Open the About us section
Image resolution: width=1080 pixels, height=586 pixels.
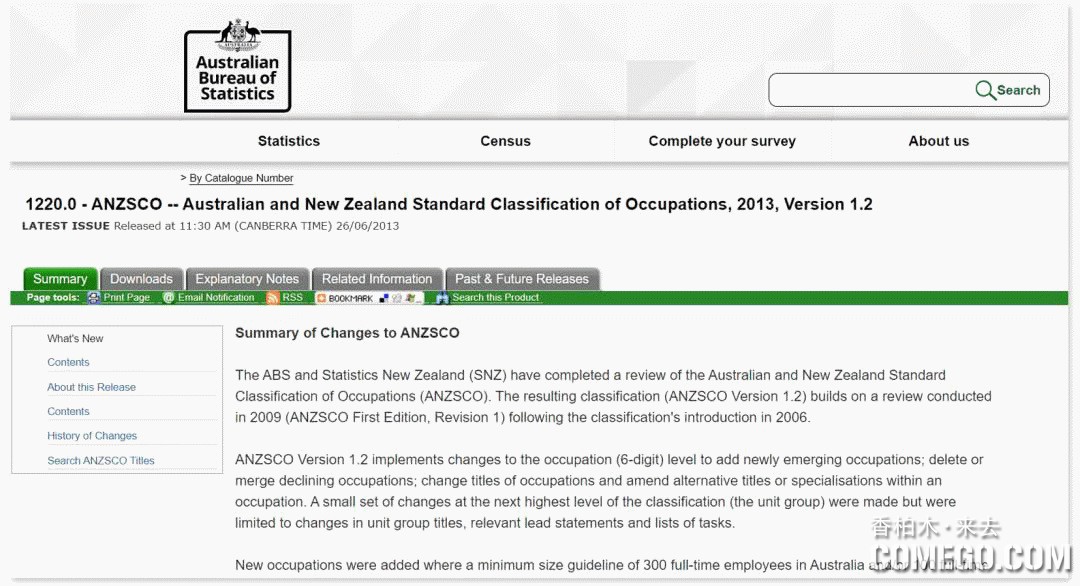click(x=938, y=141)
